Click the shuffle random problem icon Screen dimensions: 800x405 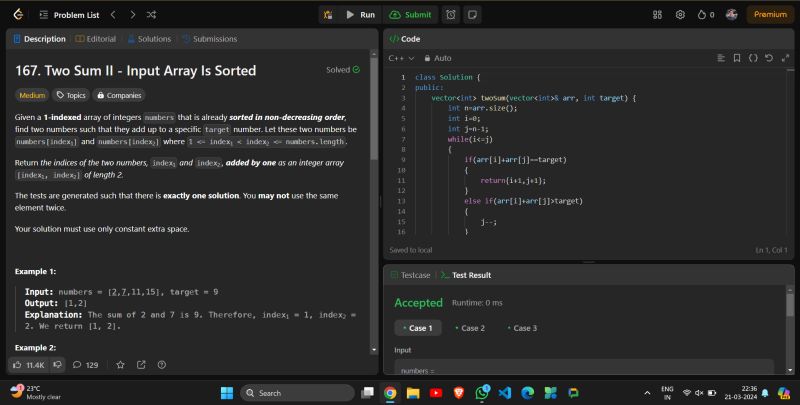pos(151,15)
